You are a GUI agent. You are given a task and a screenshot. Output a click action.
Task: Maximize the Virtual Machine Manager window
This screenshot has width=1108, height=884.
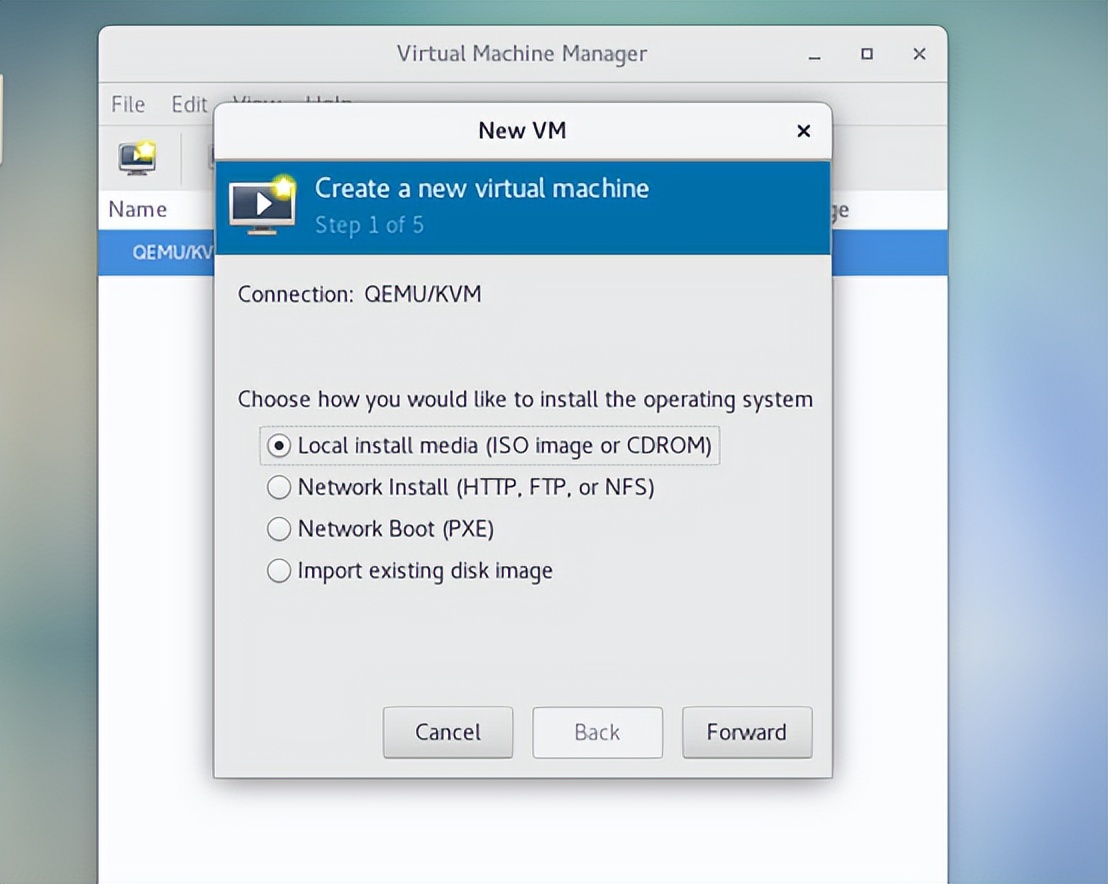[867, 55]
